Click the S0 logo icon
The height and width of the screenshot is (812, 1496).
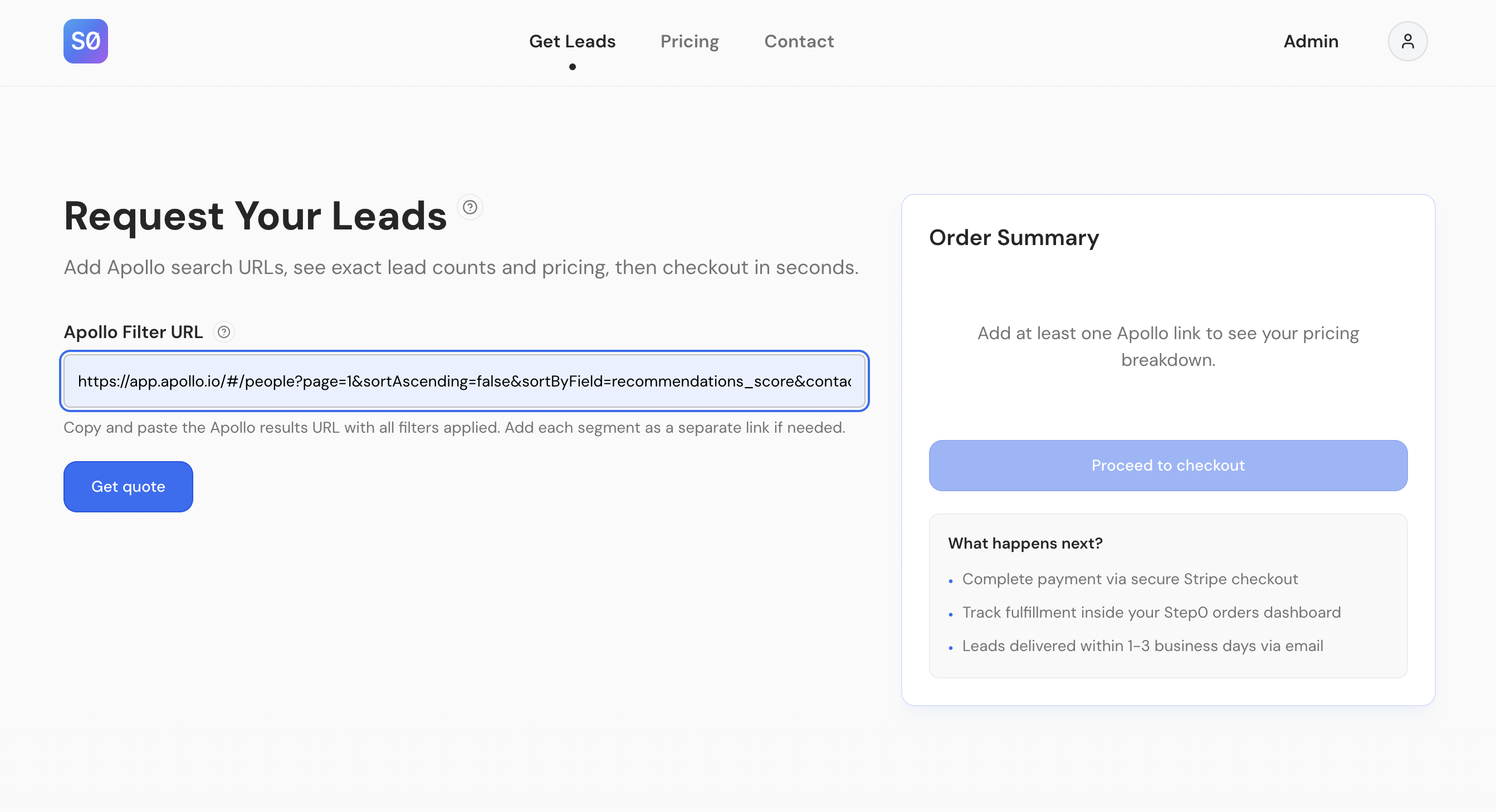(85, 41)
